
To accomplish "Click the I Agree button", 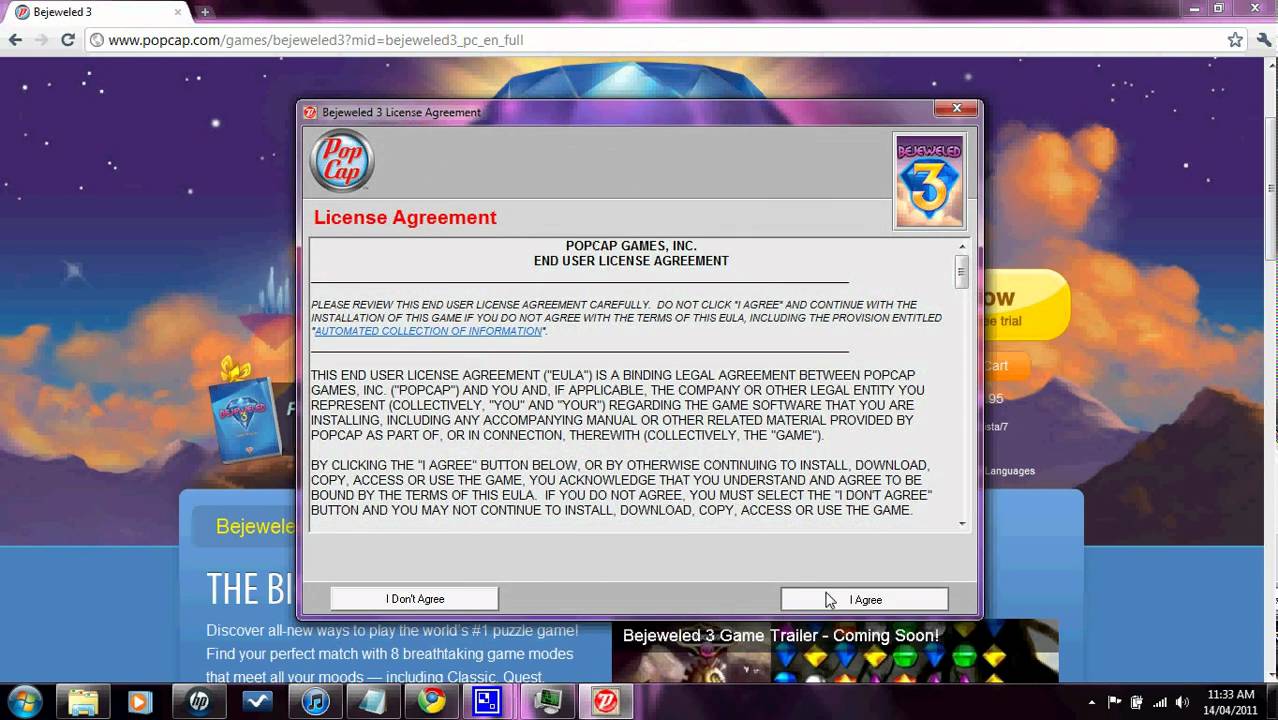I will pos(864,599).
